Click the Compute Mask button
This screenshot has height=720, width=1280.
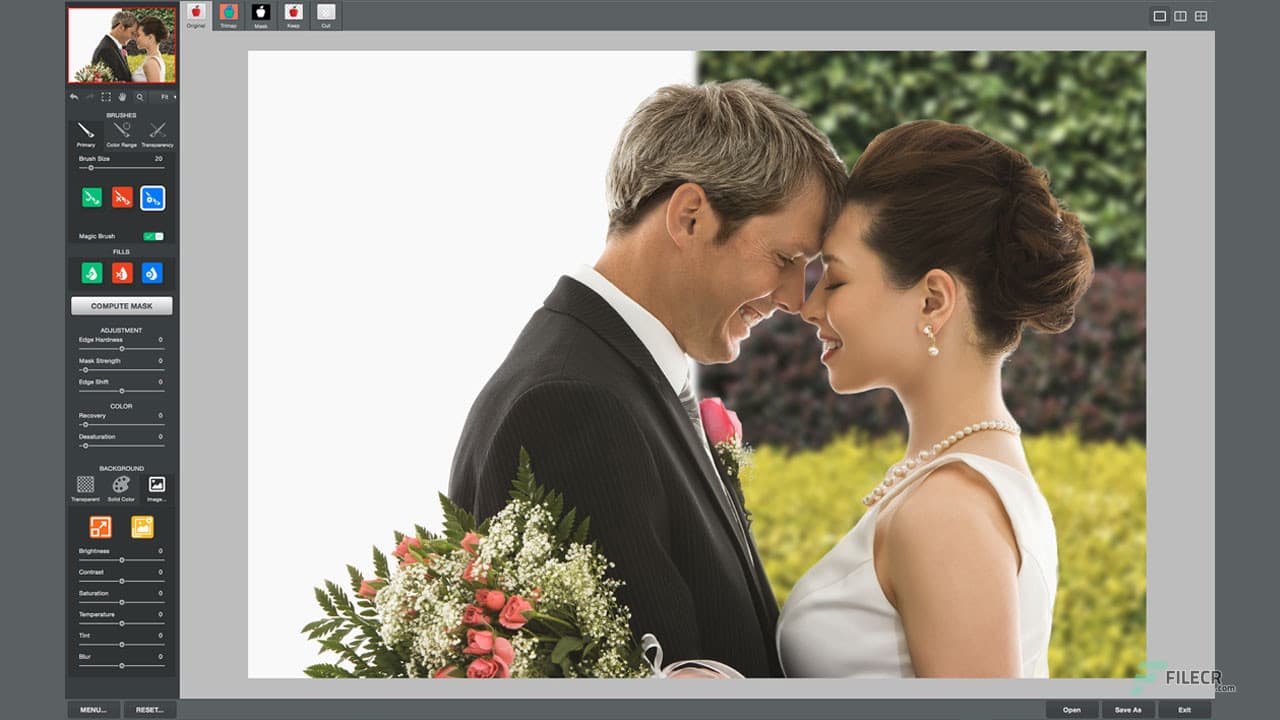point(122,306)
